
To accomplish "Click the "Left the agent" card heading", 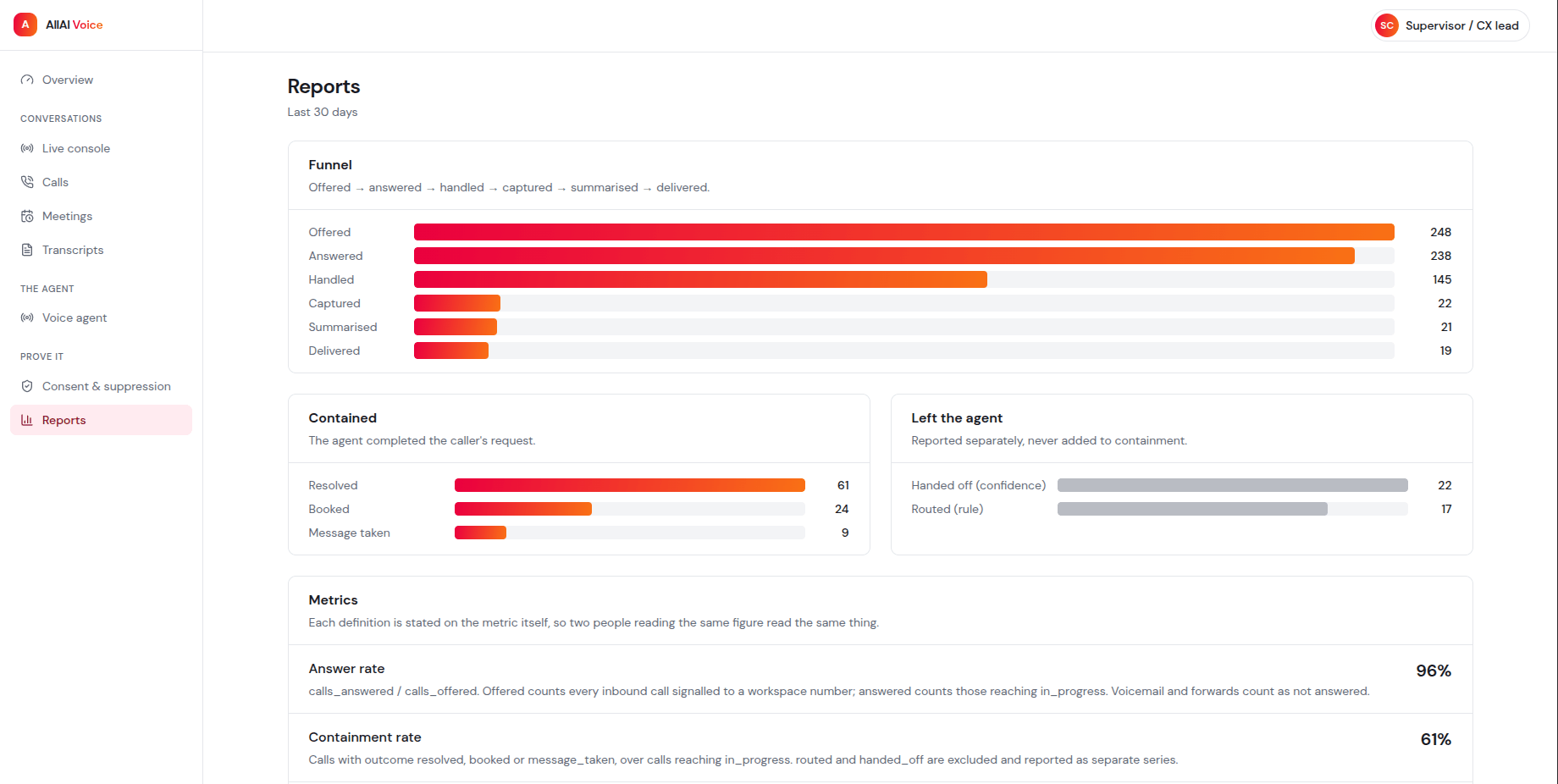I will pyautogui.click(x=957, y=417).
